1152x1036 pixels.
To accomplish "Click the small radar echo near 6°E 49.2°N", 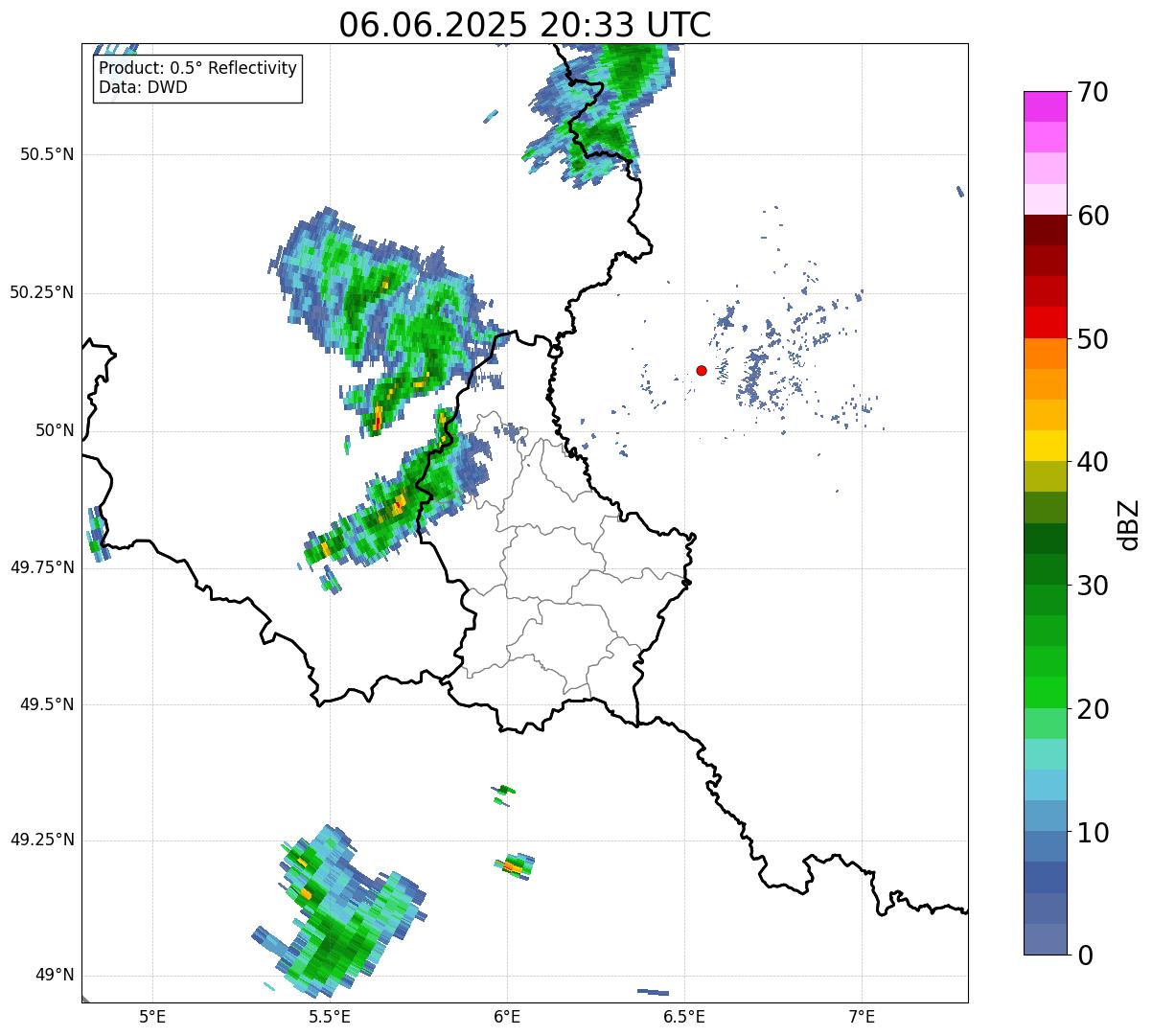I will 515,864.
